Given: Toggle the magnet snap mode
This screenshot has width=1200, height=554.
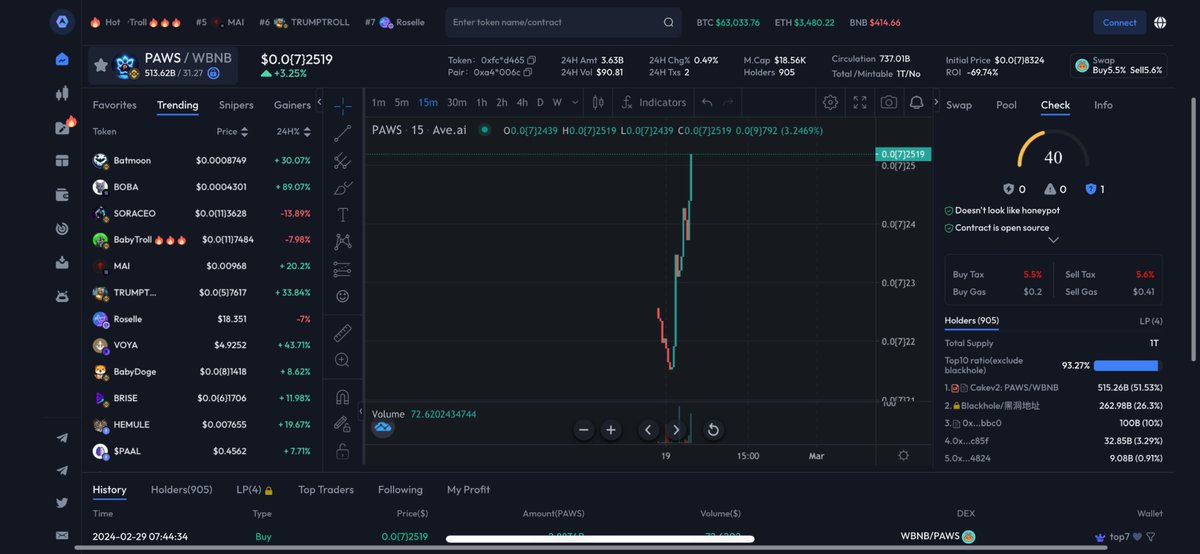Looking at the screenshot, I should point(342,396).
